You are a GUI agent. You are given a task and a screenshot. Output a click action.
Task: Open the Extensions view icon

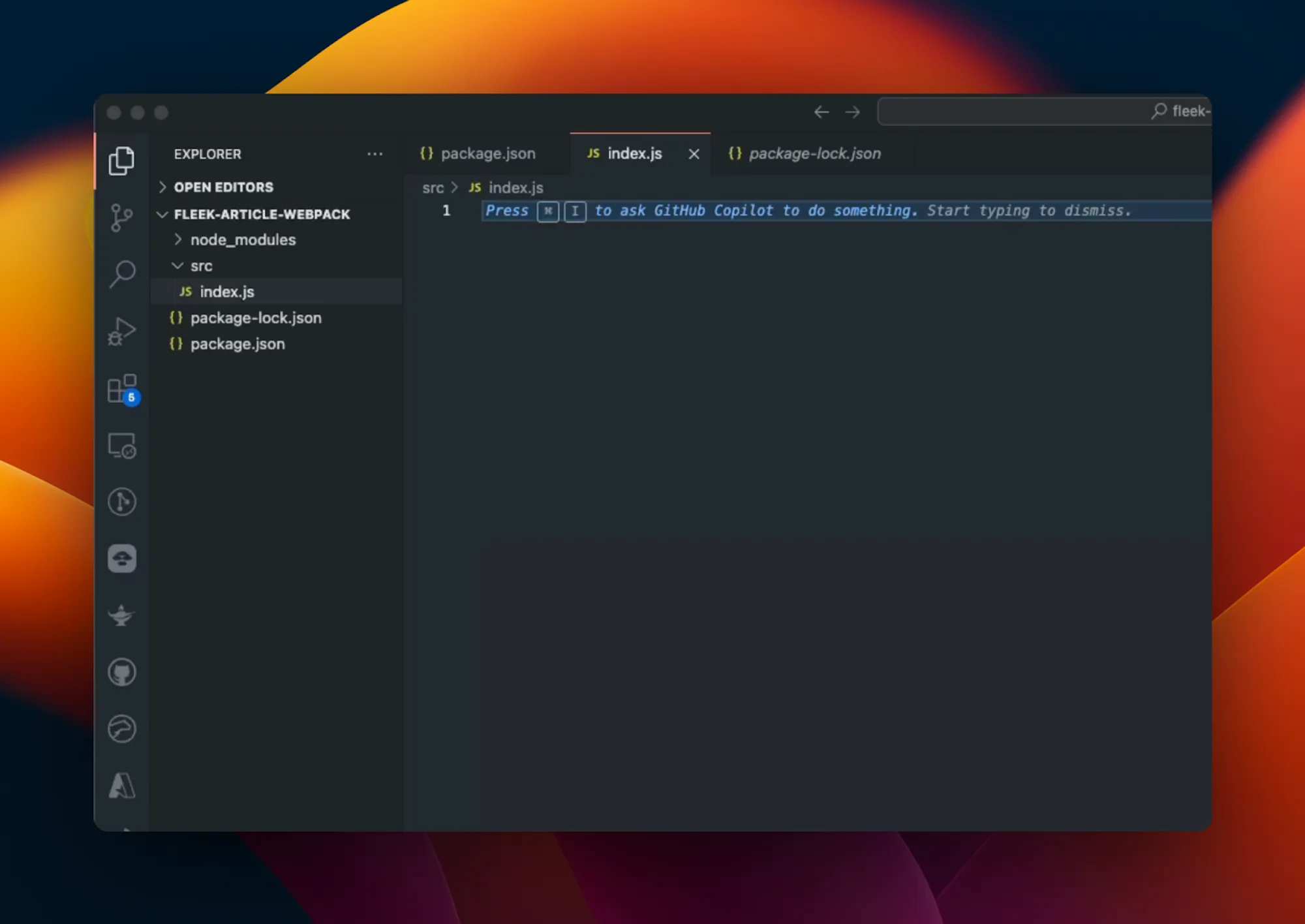click(x=121, y=389)
